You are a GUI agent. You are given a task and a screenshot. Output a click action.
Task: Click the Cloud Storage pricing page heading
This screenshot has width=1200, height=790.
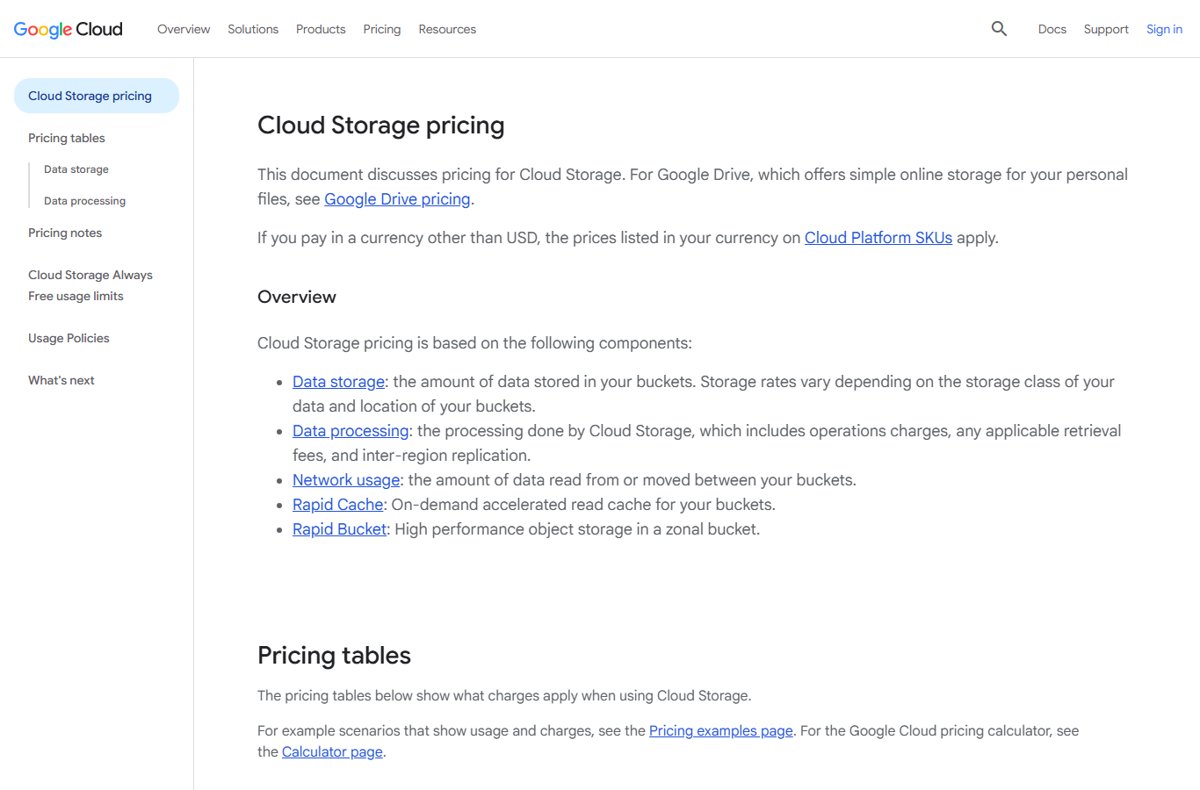click(381, 125)
